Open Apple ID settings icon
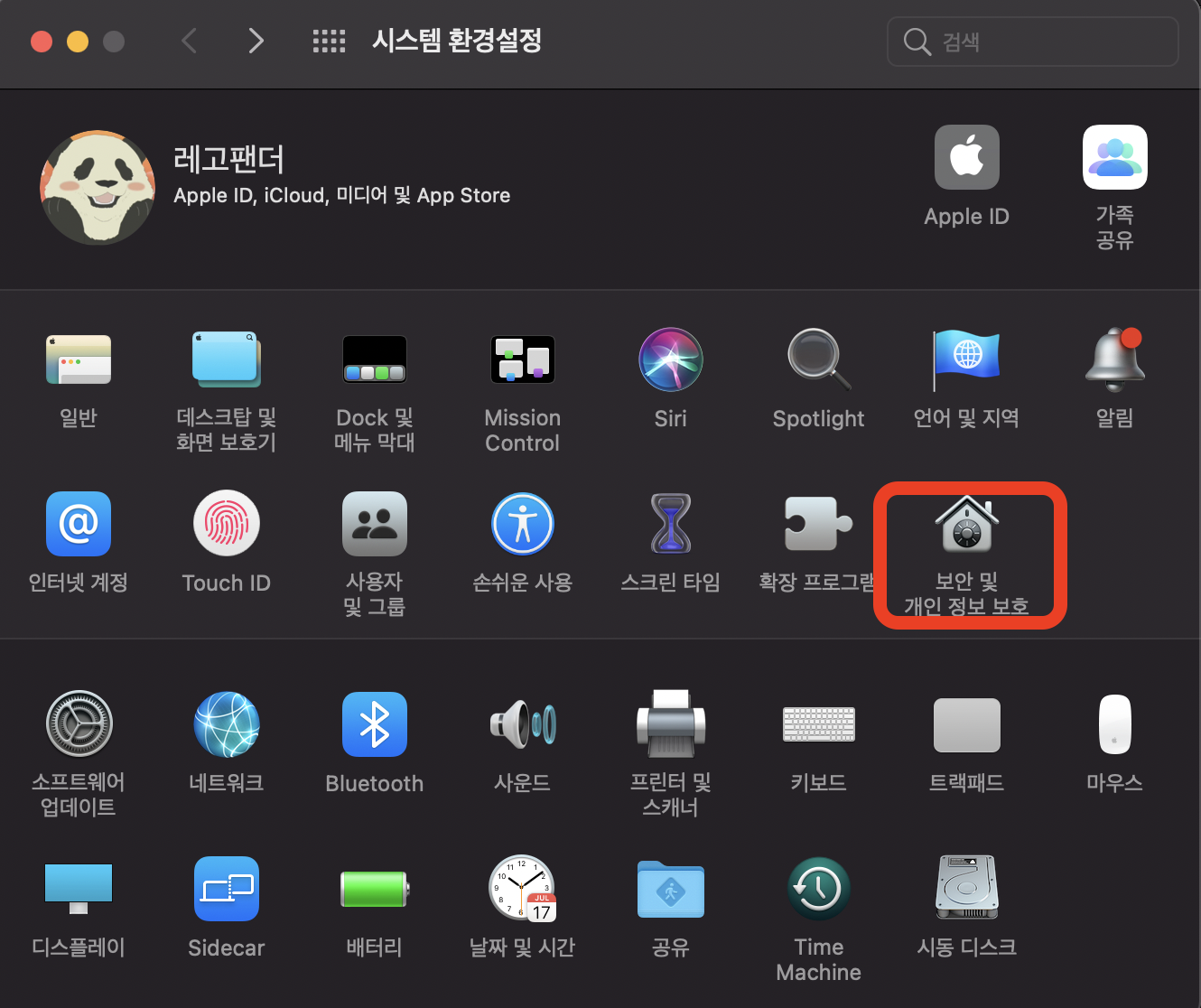The width and height of the screenshot is (1201, 1008). tap(967, 157)
